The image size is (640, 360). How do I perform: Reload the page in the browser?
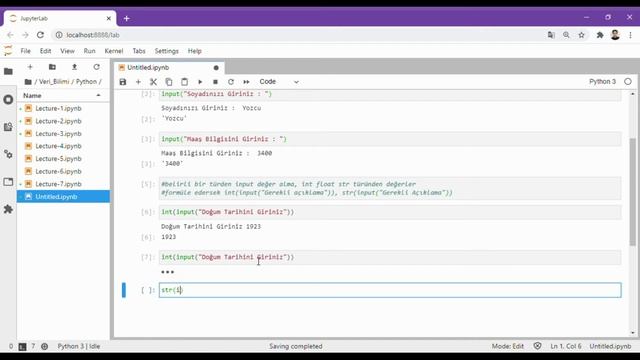pyautogui.click(x=40, y=35)
